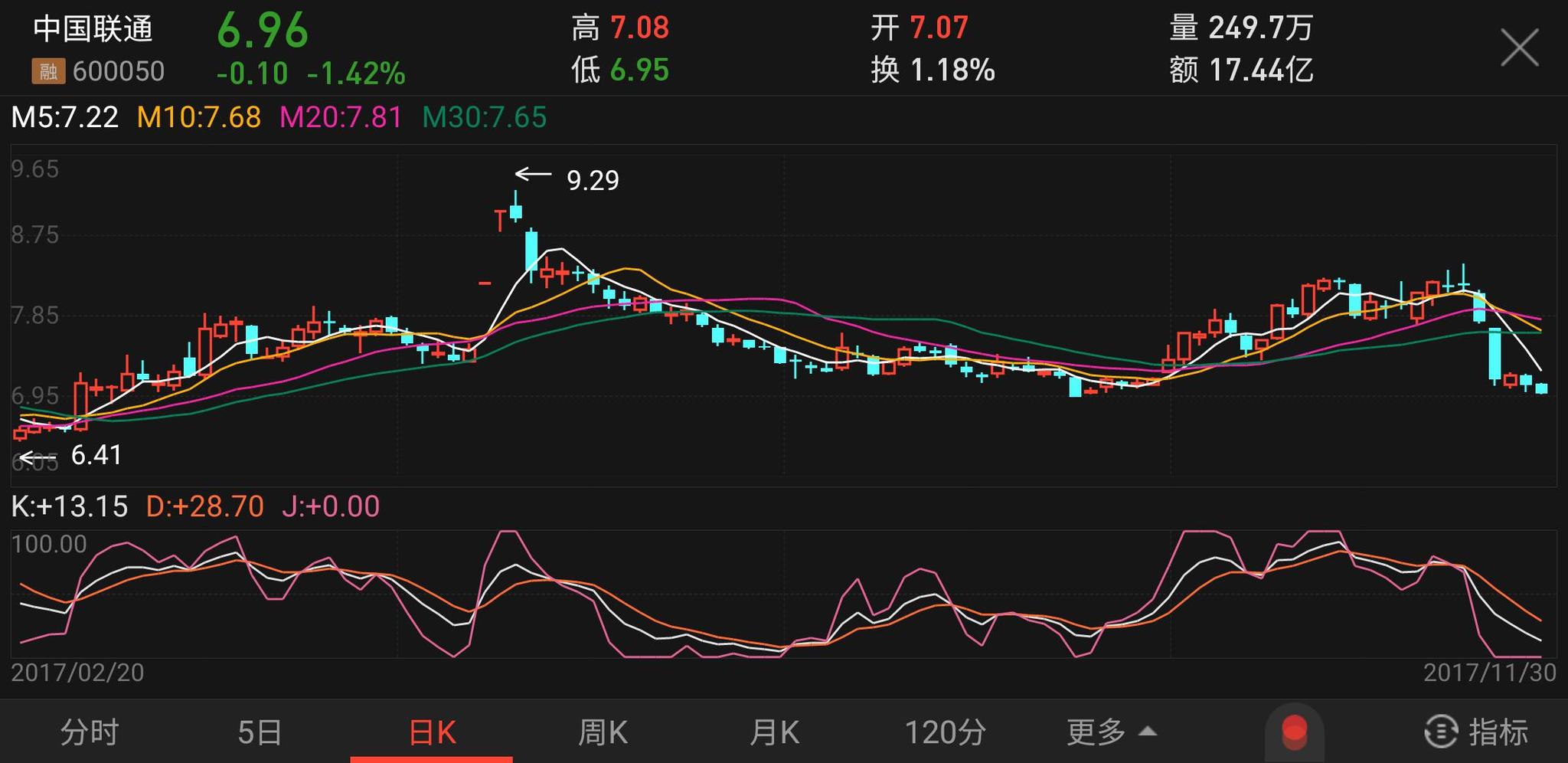
Task: Switch to the 5日 tab
Action: point(260,732)
